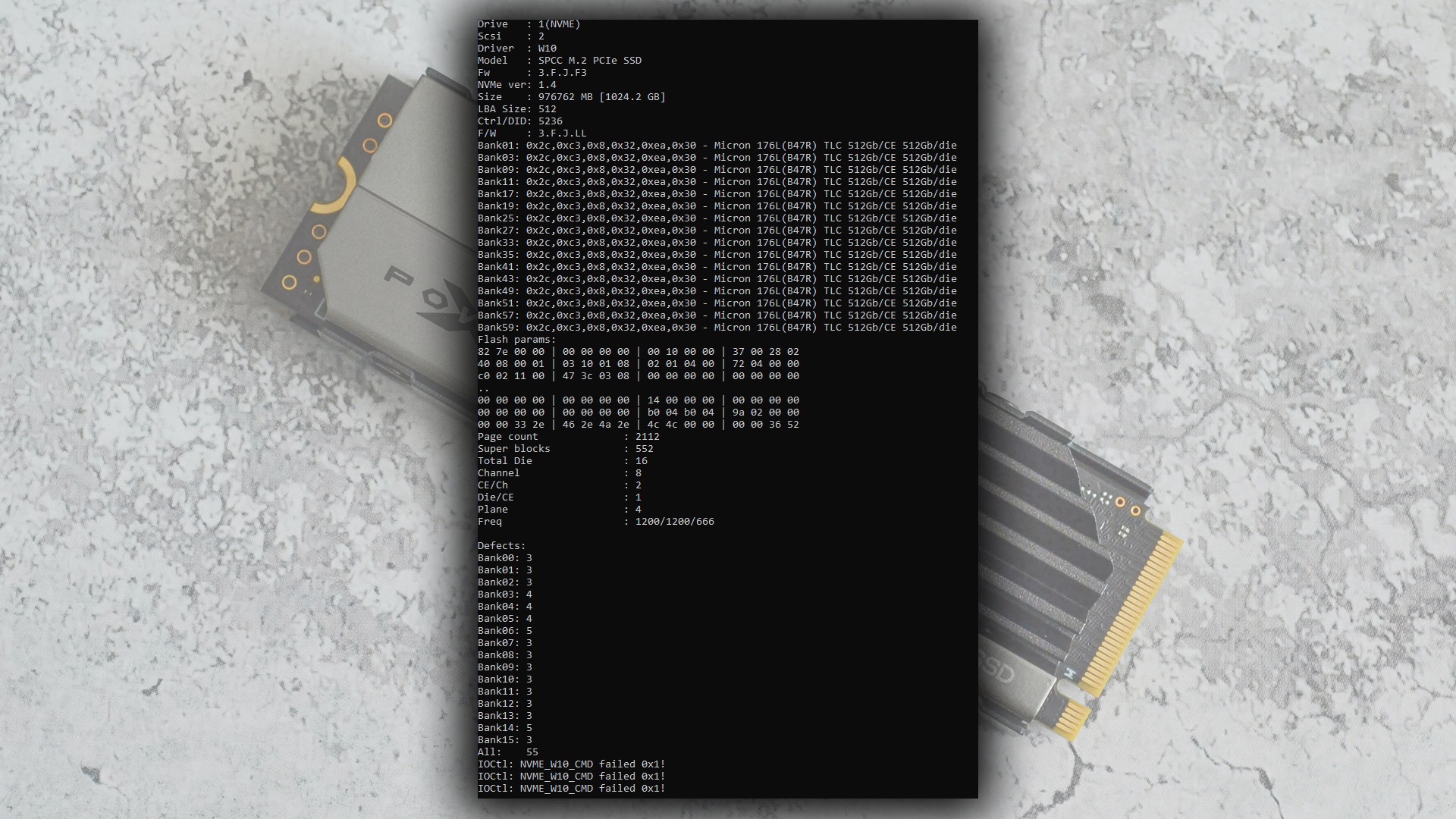Click the 'Total Die : 16' line

click(563, 461)
